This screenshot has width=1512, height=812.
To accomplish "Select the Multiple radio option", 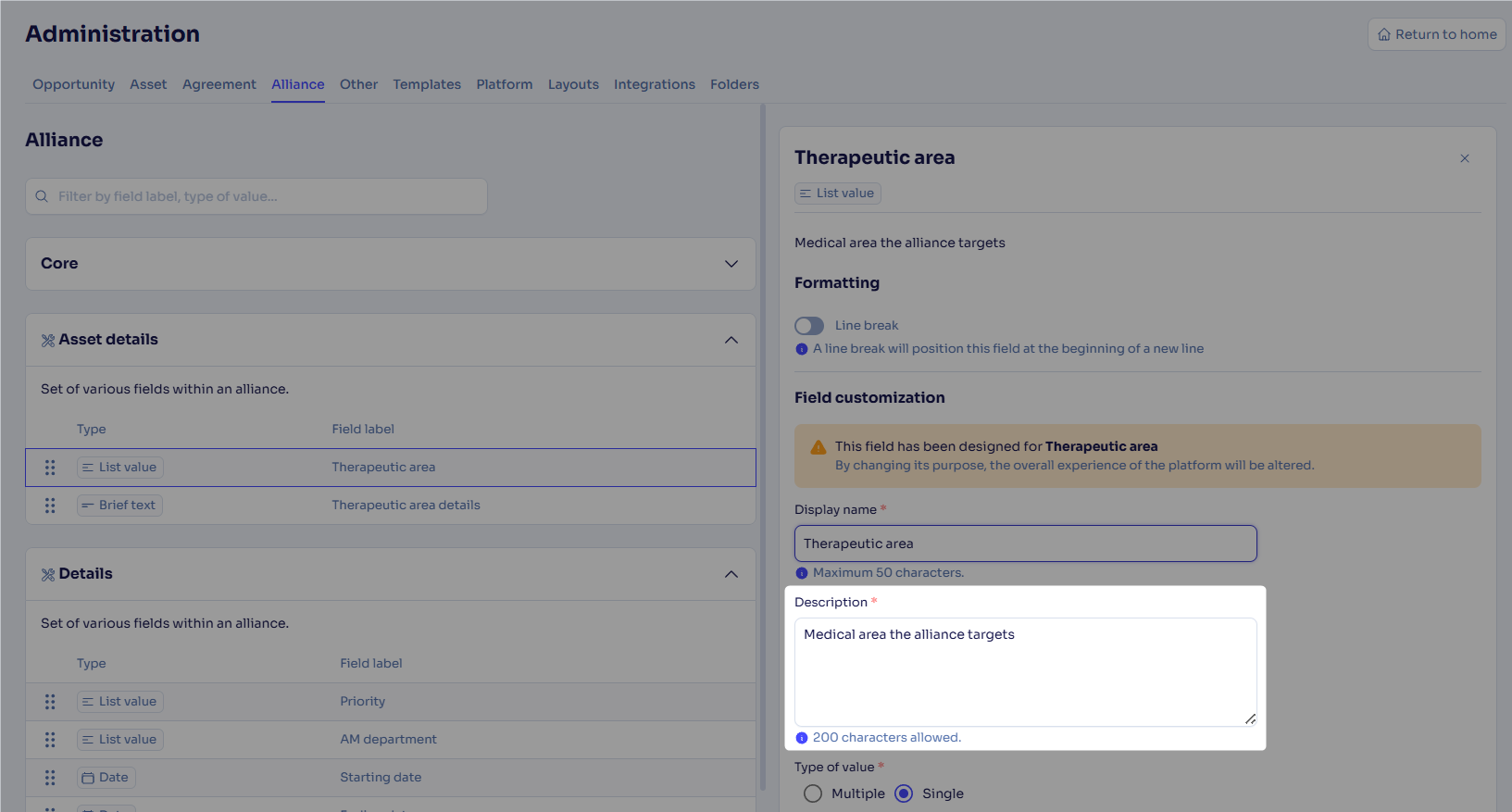I will 813,793.
